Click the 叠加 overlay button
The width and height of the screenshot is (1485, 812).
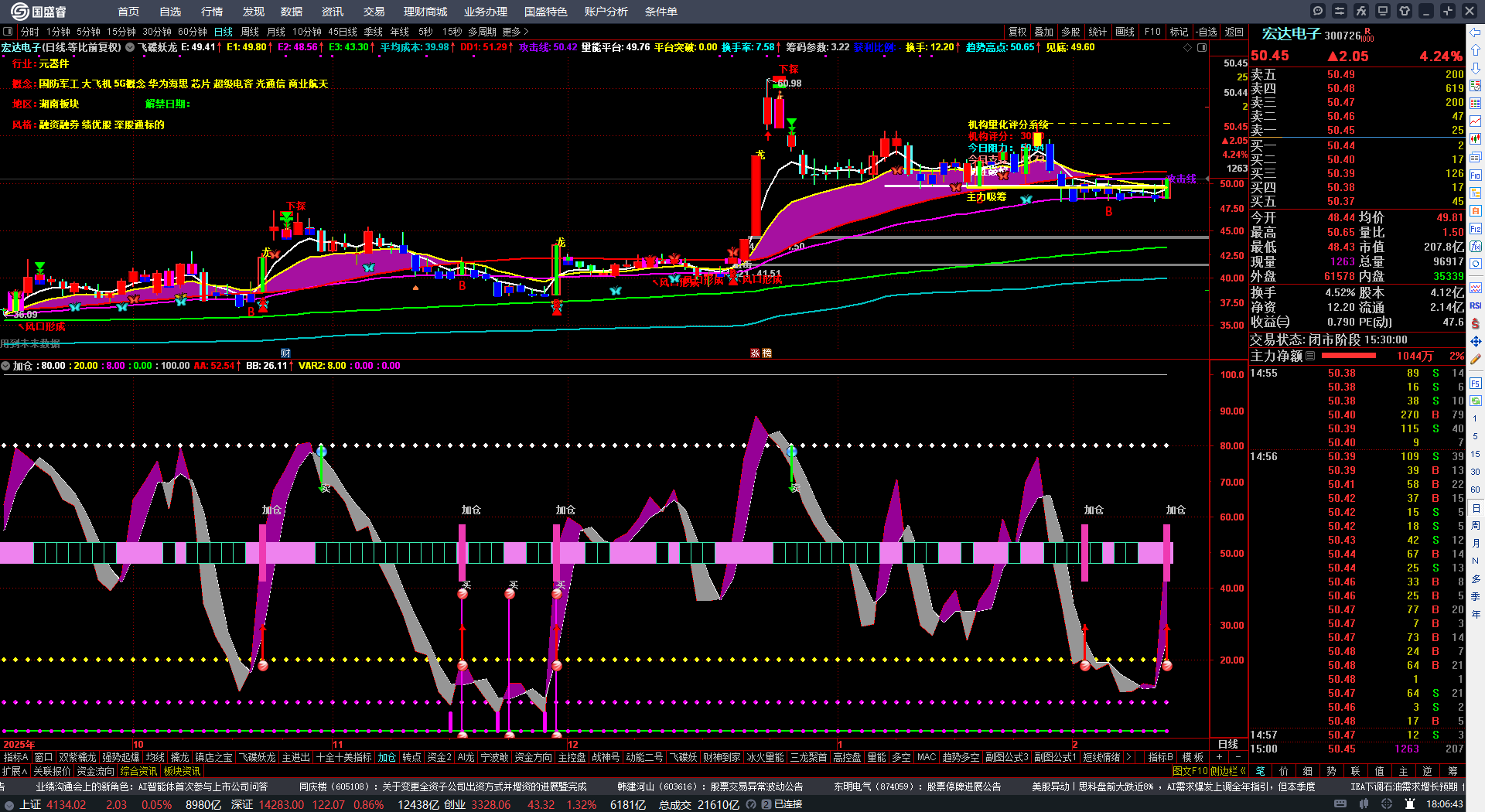(1044, 32)
